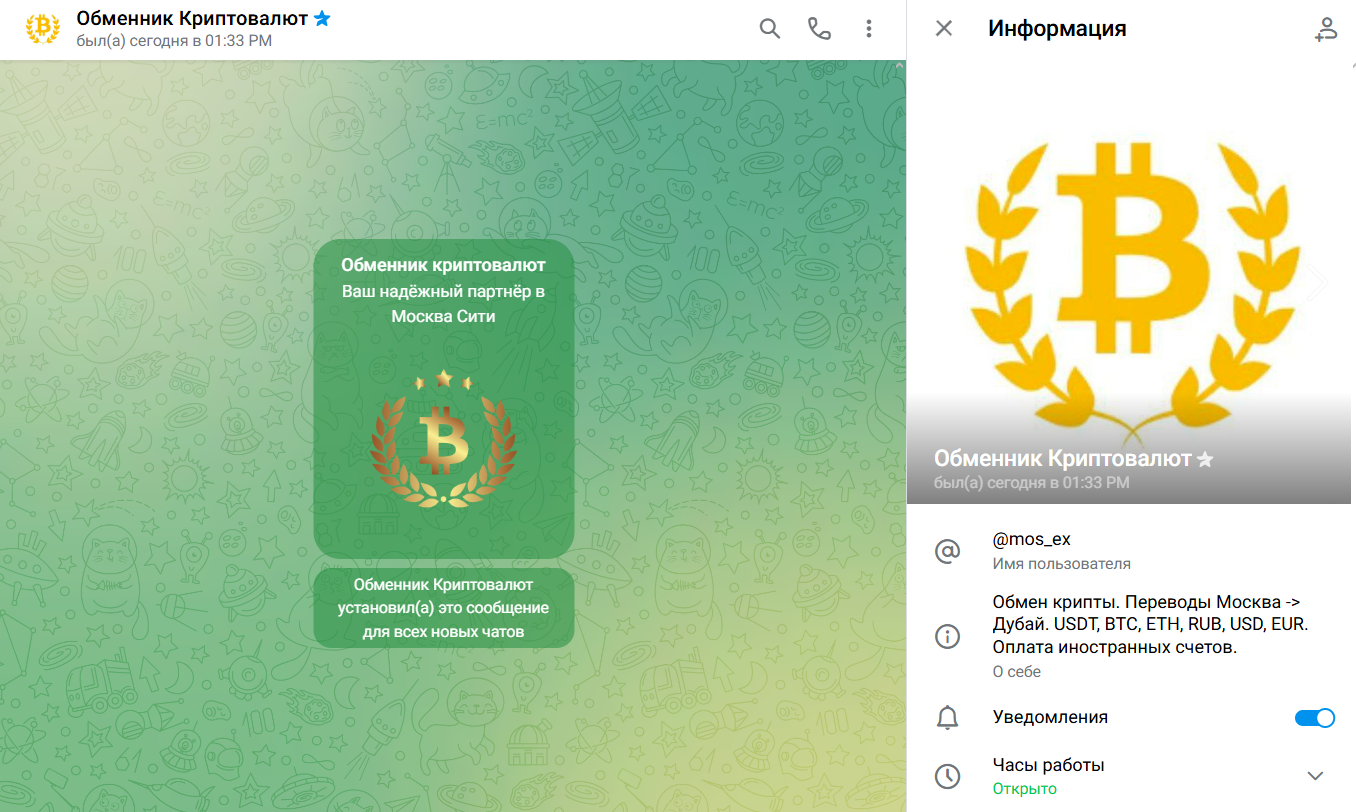Show next profile photo with right arrow

pos(1318,282)
